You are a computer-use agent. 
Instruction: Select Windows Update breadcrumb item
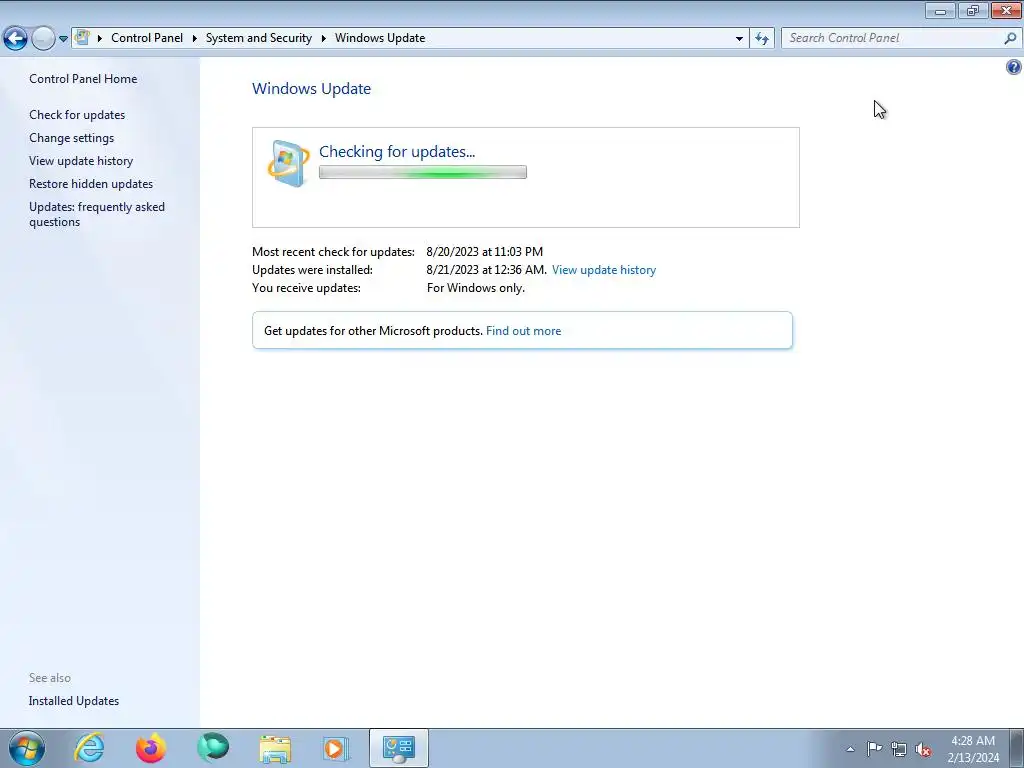[x=380, y=38]
